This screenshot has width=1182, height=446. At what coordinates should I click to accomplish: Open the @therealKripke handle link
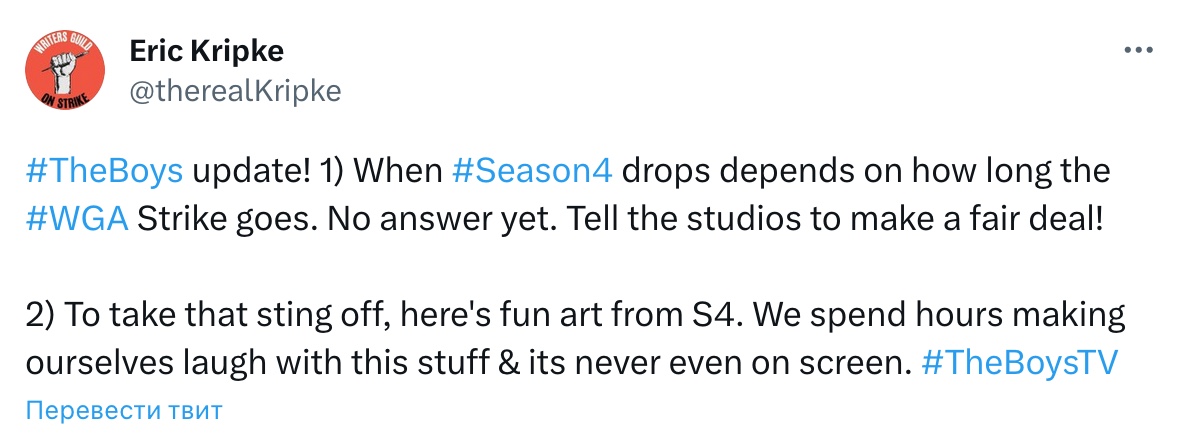pos(235,91)
